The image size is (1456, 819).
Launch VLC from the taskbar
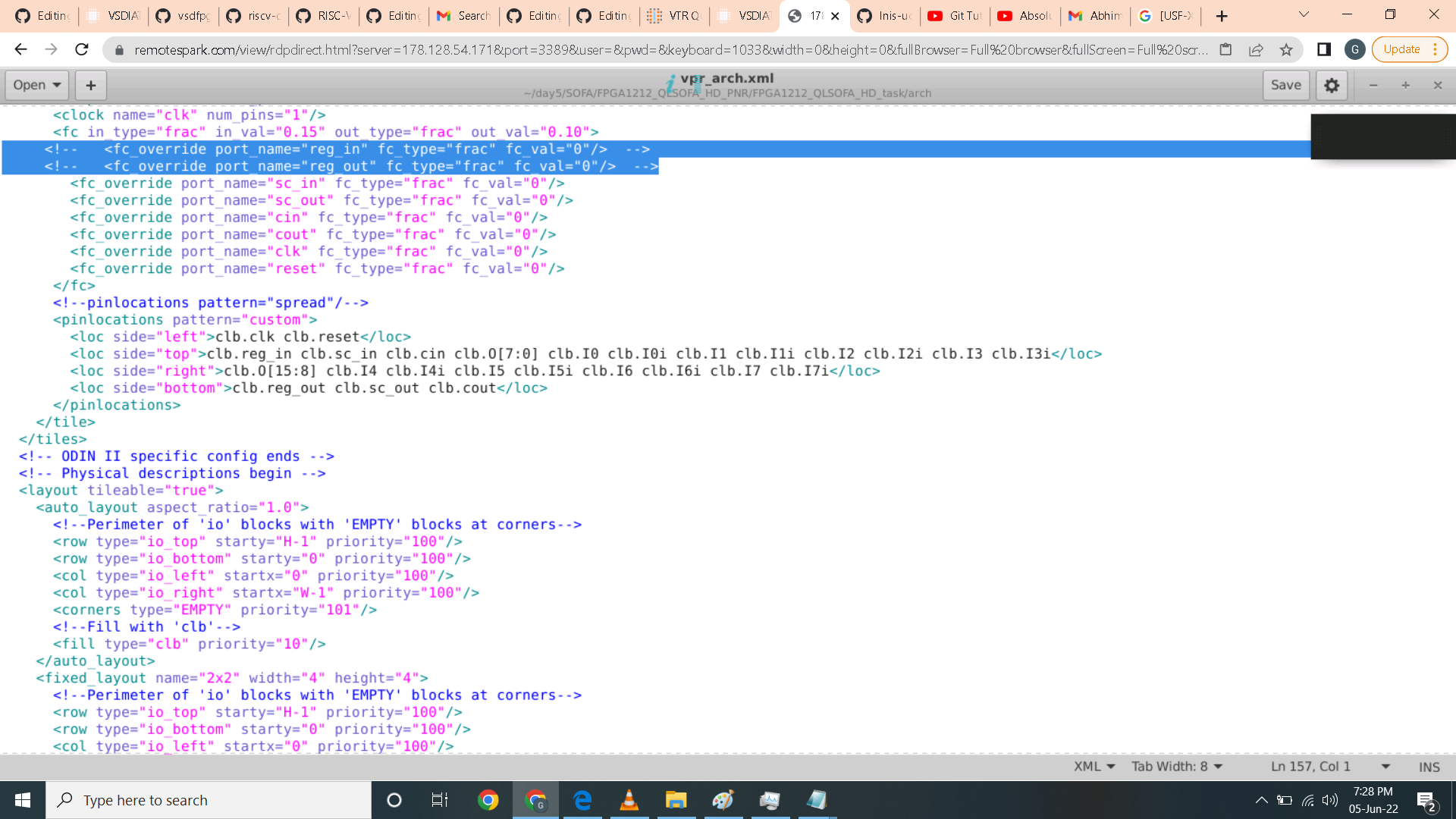coord(629,800)
